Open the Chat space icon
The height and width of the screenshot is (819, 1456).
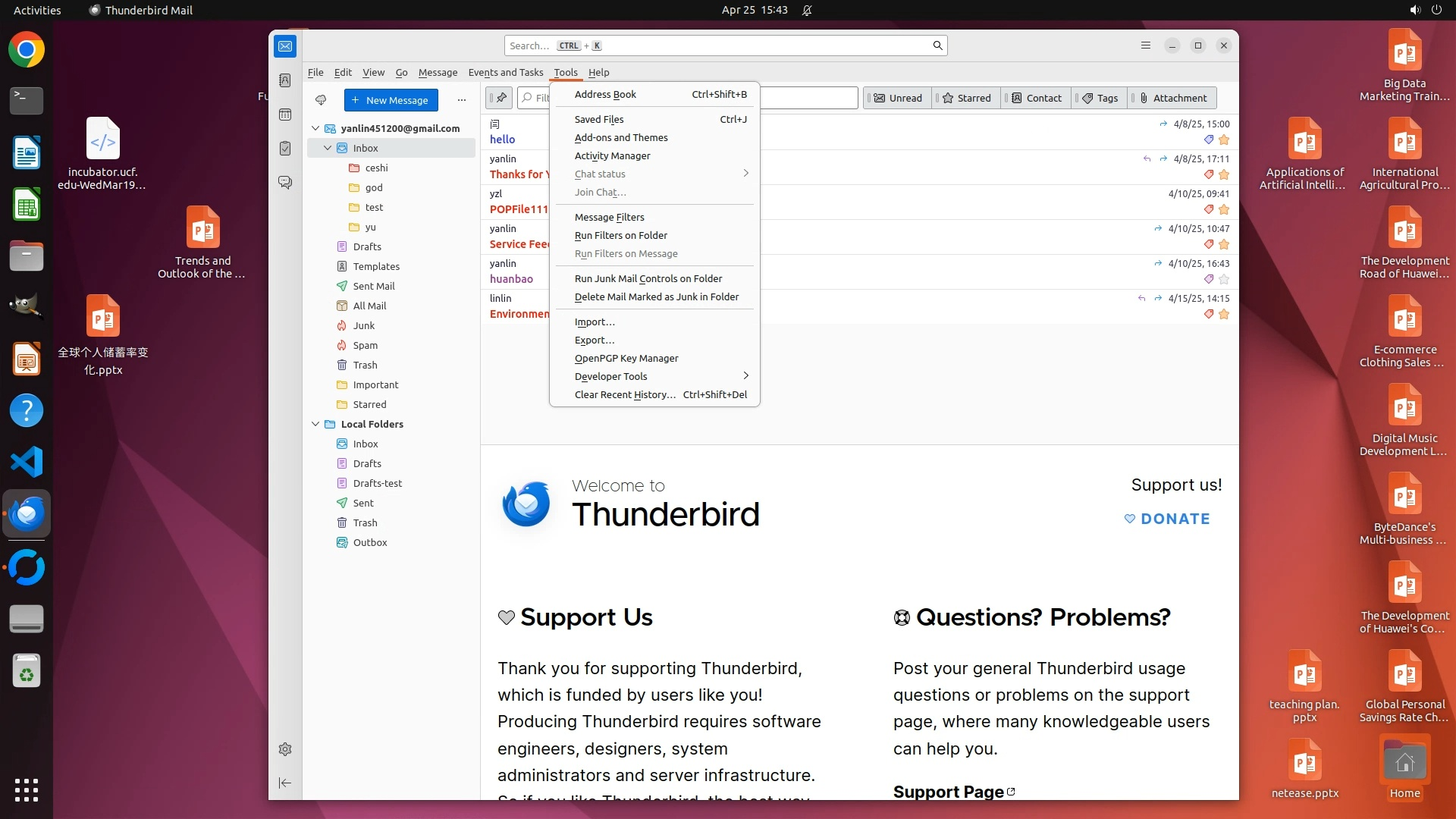coord(285,183)
